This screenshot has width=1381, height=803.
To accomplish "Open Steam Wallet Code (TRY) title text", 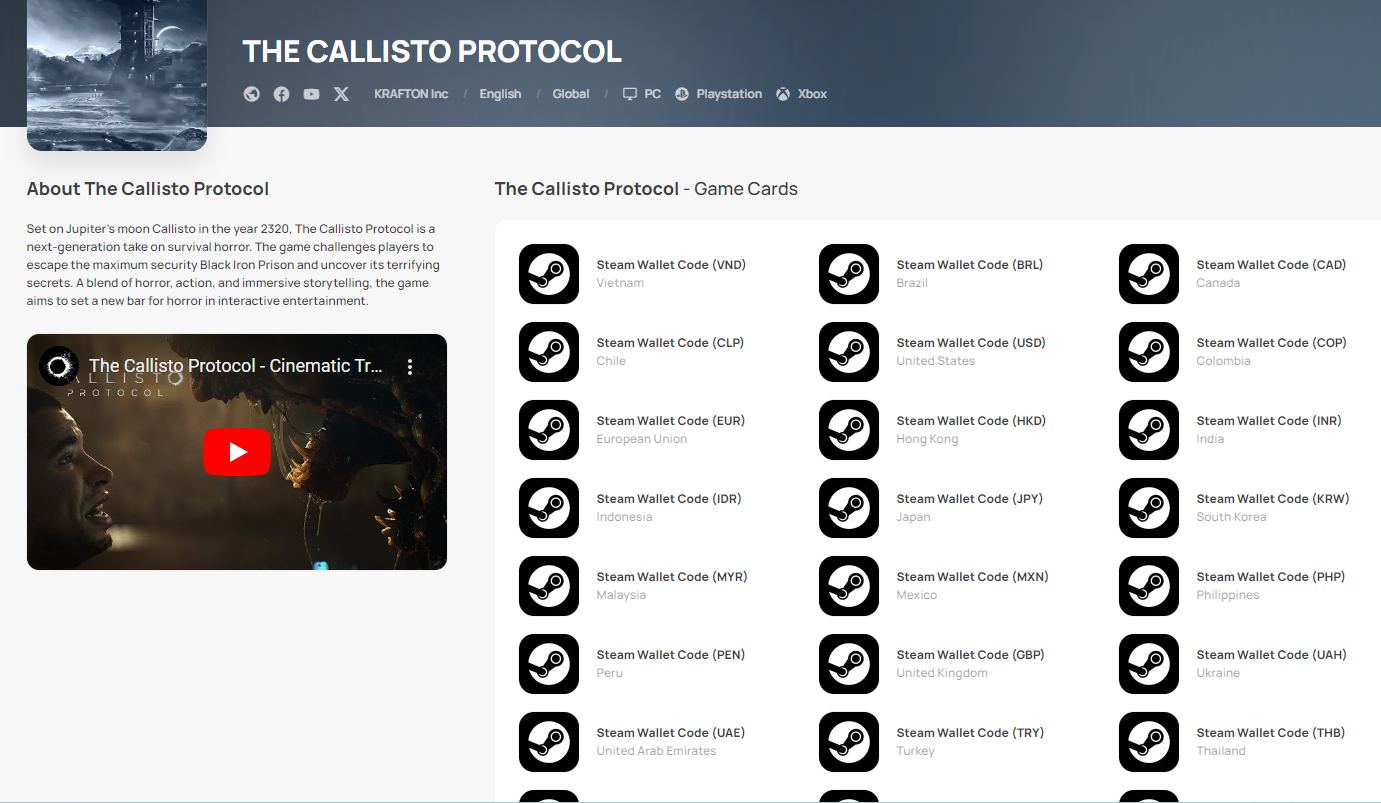I will (x=970, y=733).
